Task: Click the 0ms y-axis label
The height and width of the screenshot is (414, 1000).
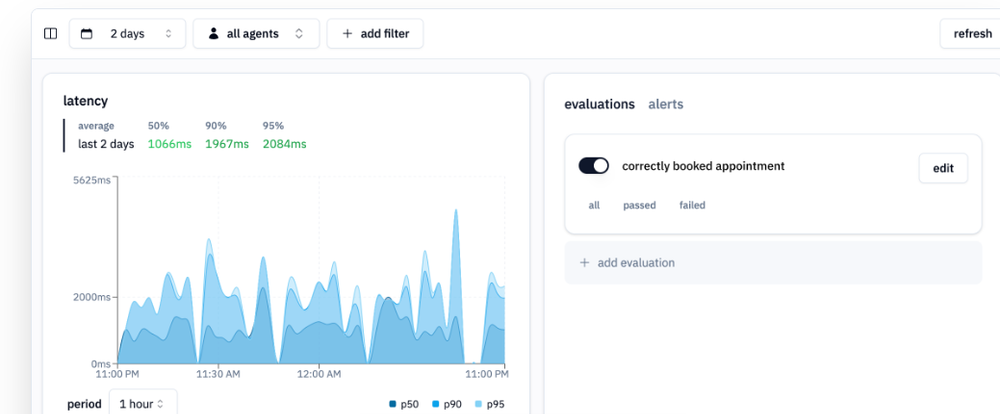Action: pyautogui.click(x=101, y=364)
